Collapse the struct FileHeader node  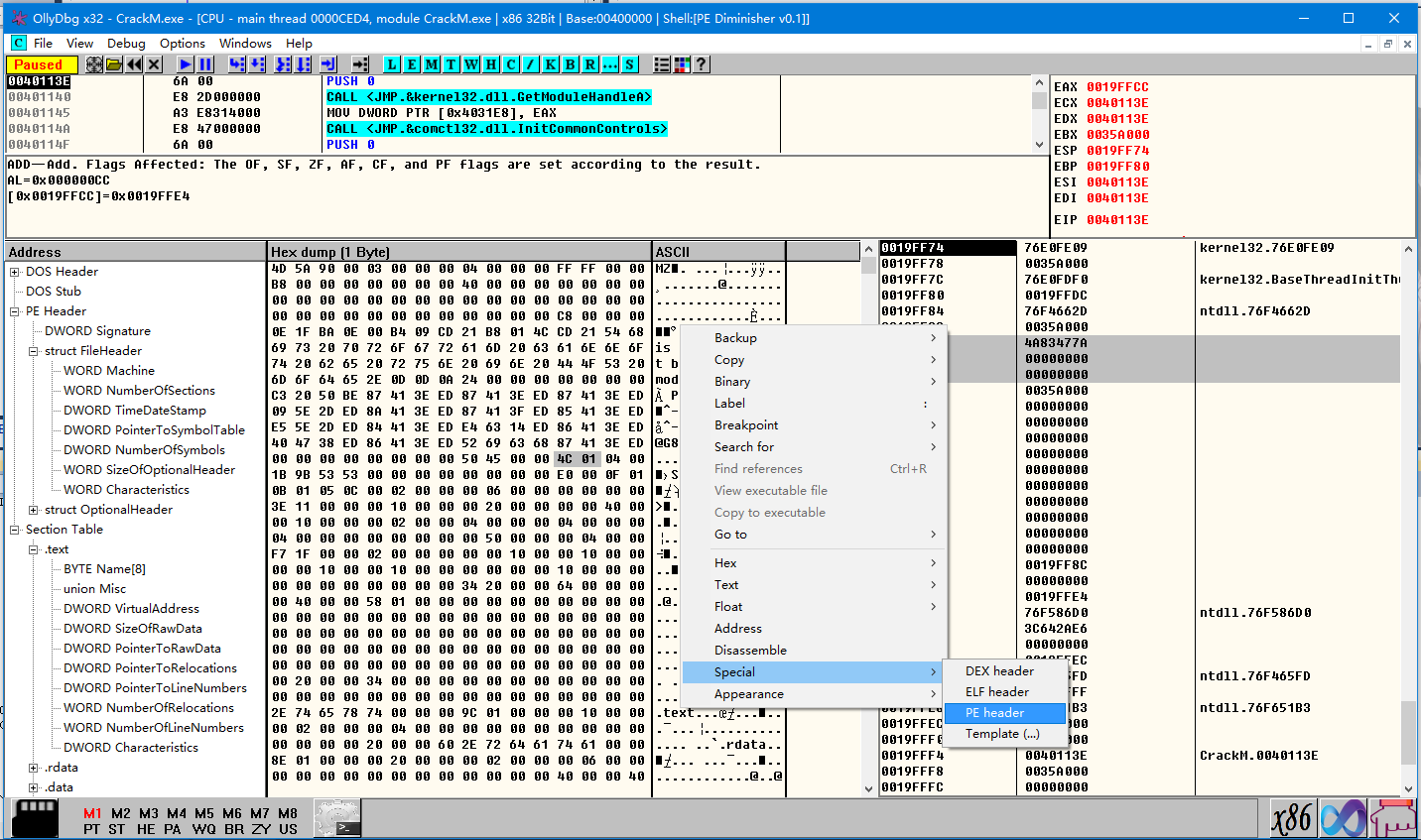tap(34, 351)
